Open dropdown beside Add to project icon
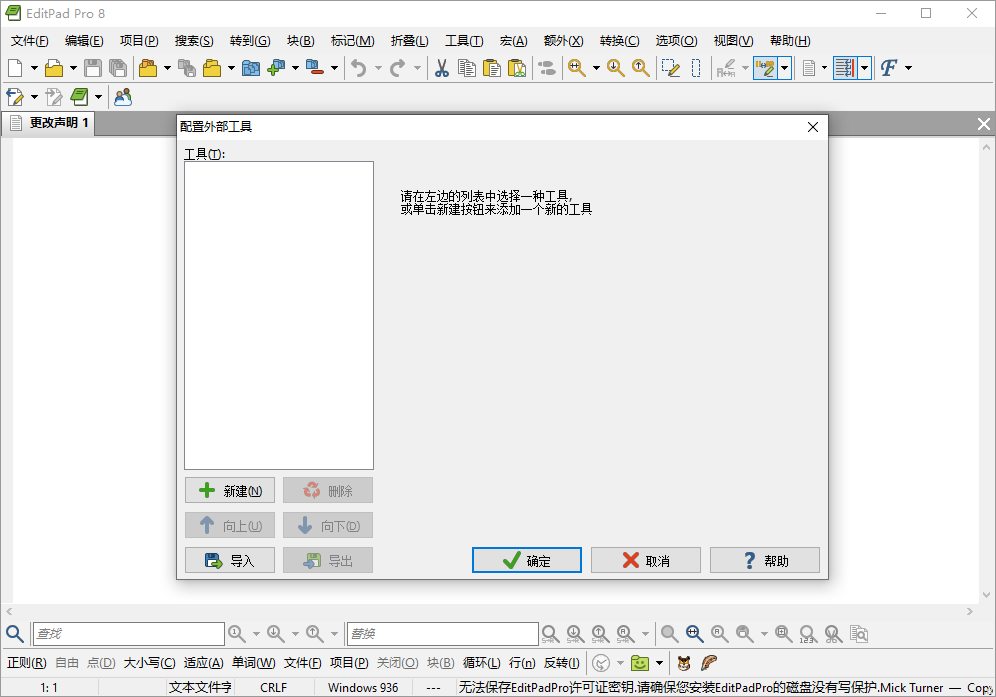 (x=295, y=68)
